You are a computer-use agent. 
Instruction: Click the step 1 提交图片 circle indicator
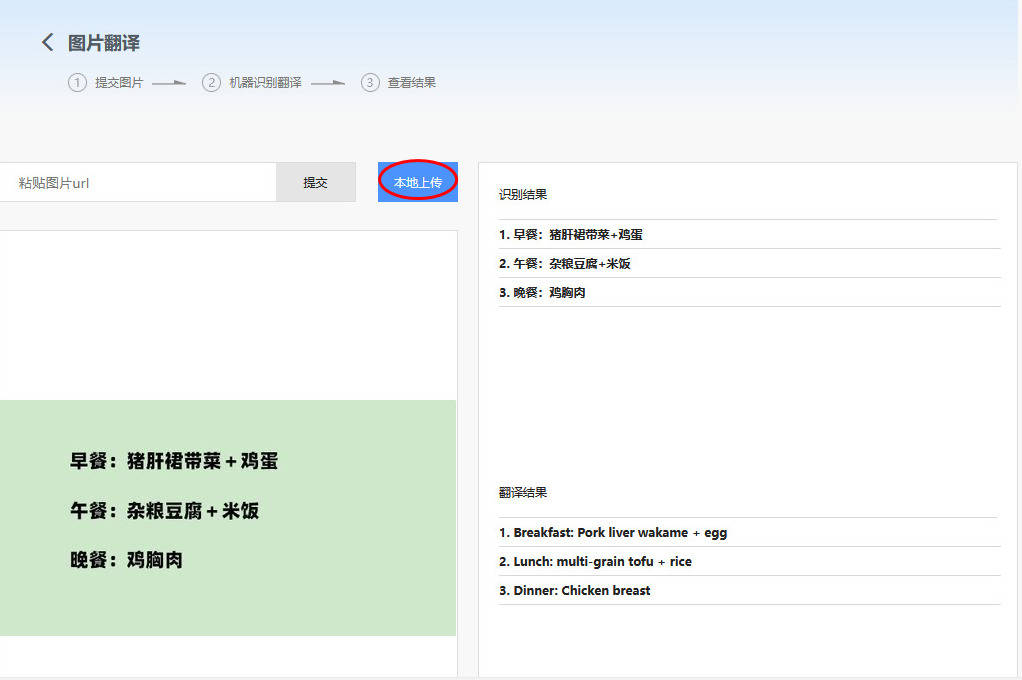click(77, 82)
